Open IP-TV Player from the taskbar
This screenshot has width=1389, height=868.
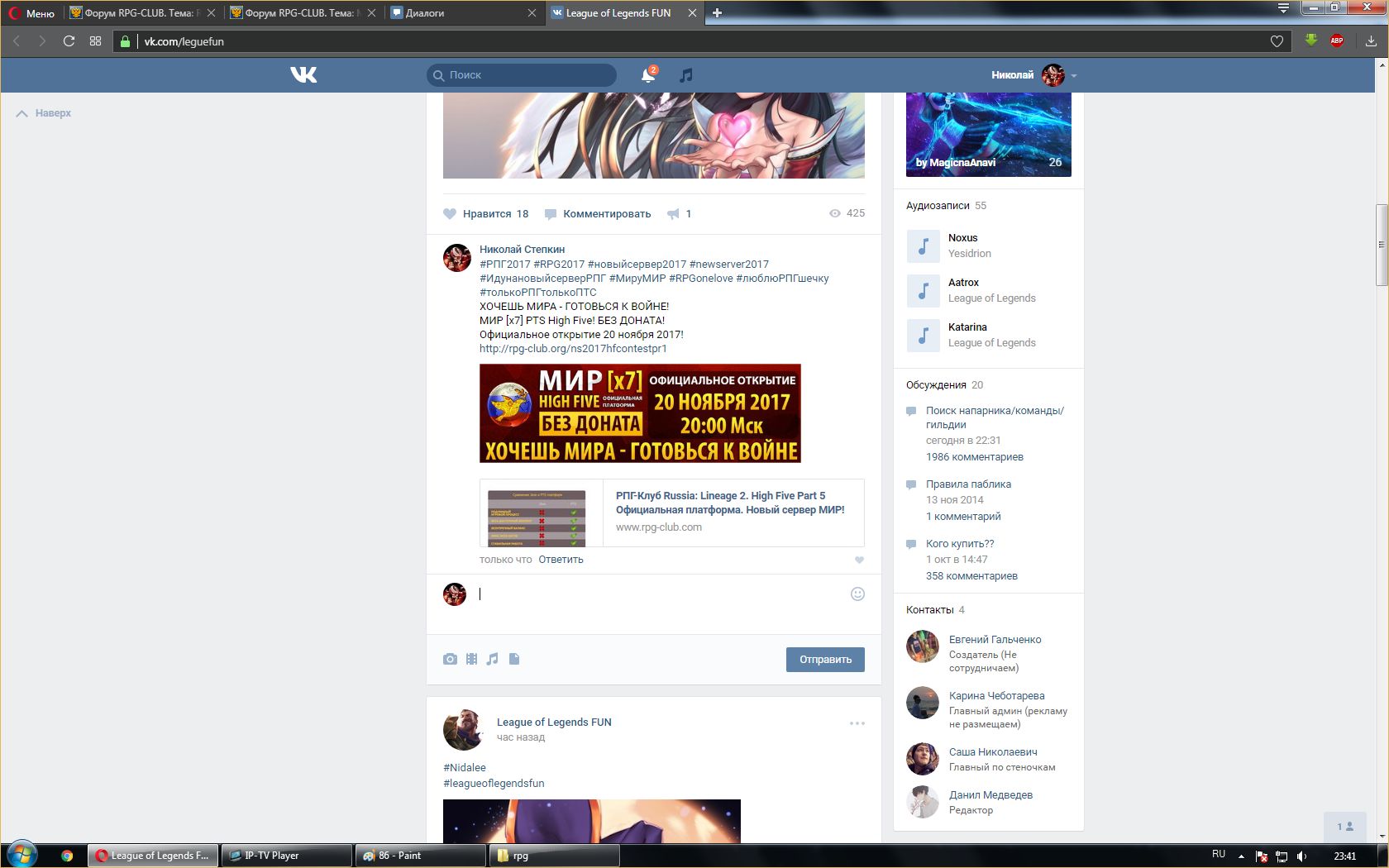[x=286, y=856]
